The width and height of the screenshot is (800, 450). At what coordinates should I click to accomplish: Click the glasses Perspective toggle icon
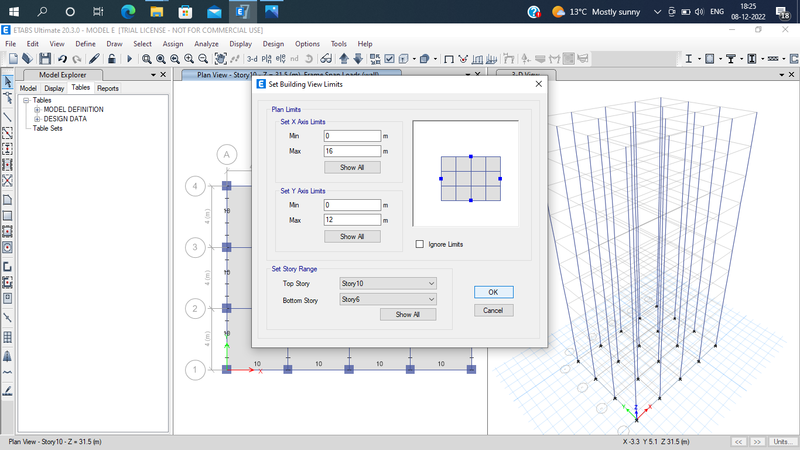(326, 59)
